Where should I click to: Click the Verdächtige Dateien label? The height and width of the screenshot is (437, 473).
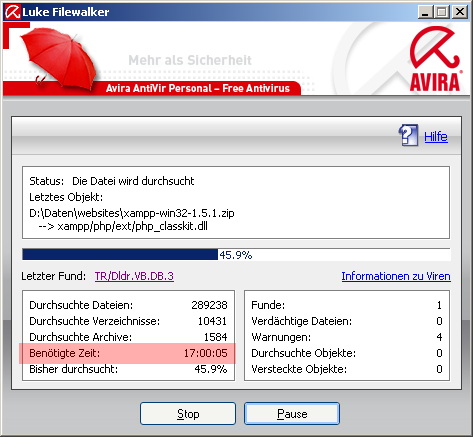(301, 321)
